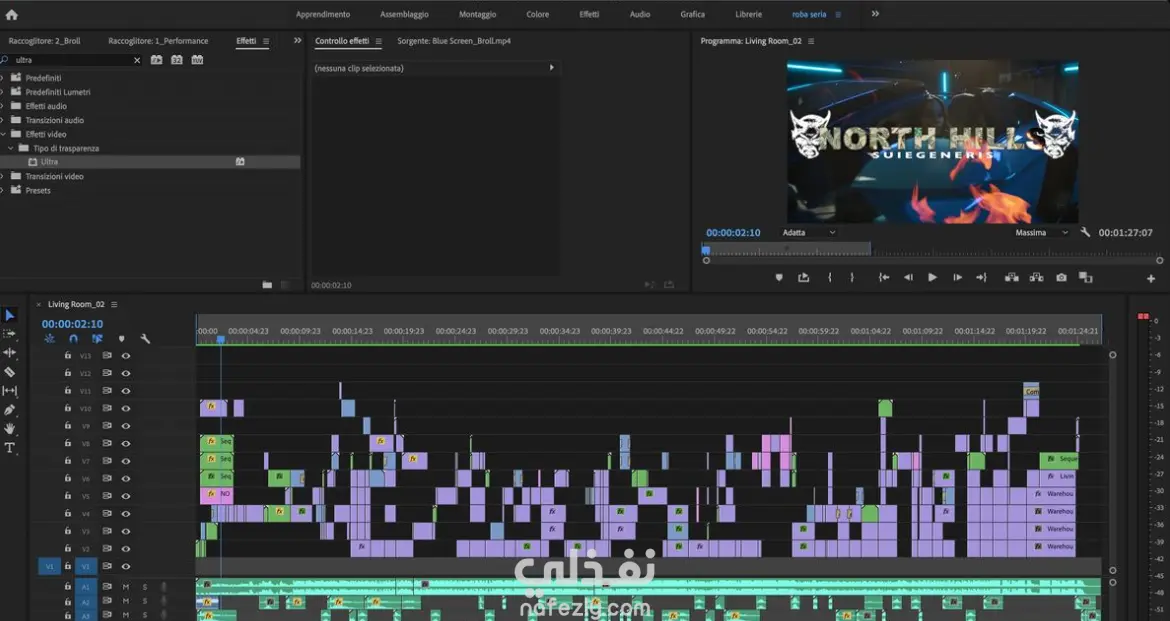Select the Selection arrow tool
1170x621 pixels.
[x=10, y=316]
